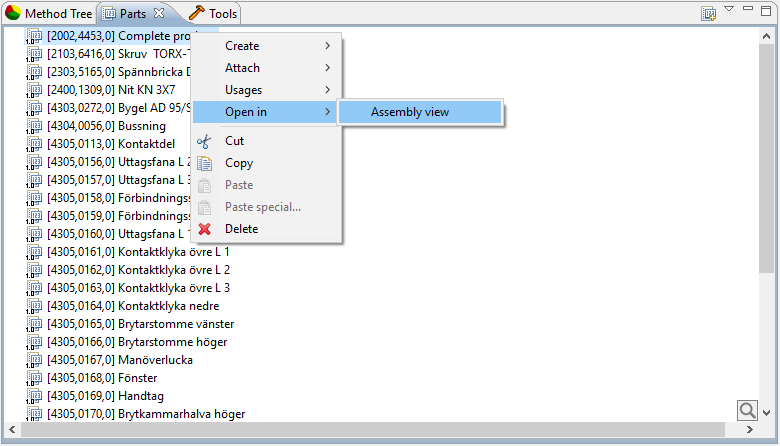
Task: Select the Manöverlucka part item
Action: click(x=155, y=360)
